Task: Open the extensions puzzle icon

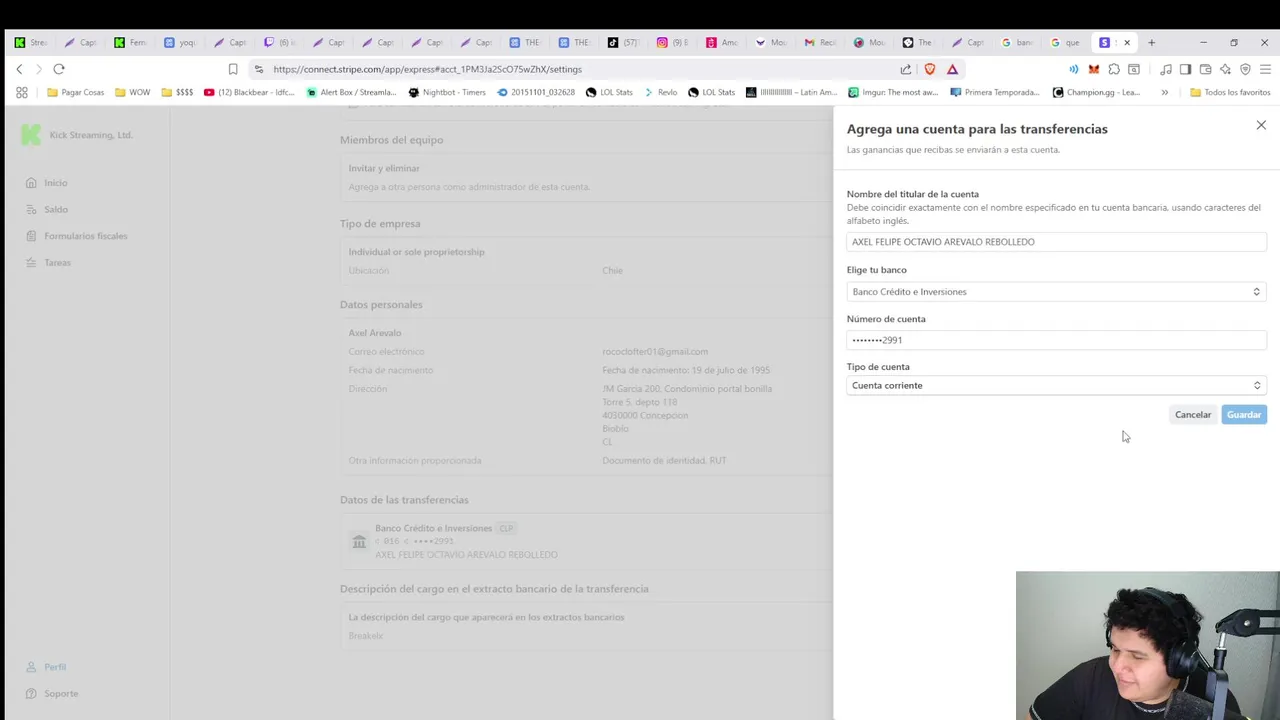Action: click(1114, 69)
